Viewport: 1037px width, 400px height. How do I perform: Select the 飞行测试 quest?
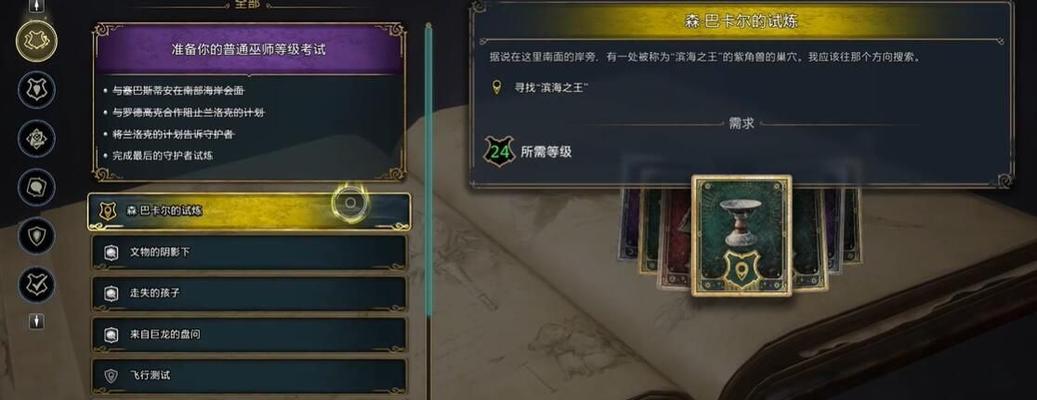(x=249, y=376)
